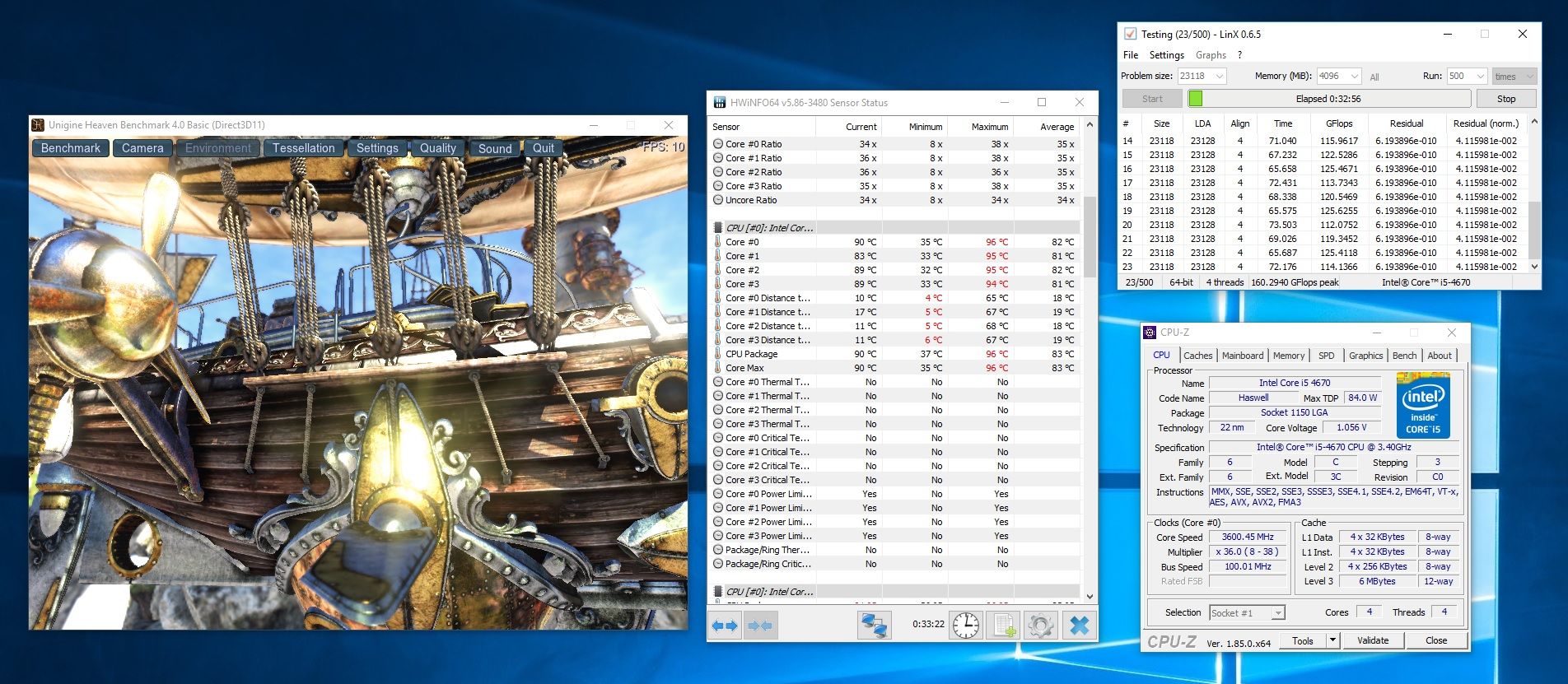Viewport: 1568px width, 684px height.
Task: Click green status indicator in LinX
Action: click(x=1196, y=99)
